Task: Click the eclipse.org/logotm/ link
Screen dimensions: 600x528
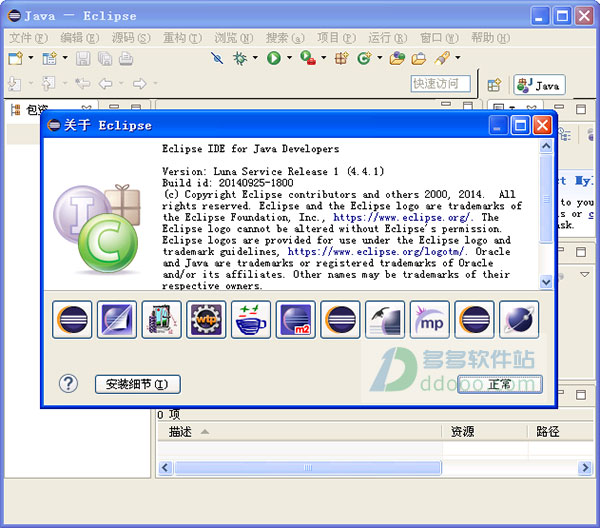Action: pyautogui.click(x=376, y=252)
